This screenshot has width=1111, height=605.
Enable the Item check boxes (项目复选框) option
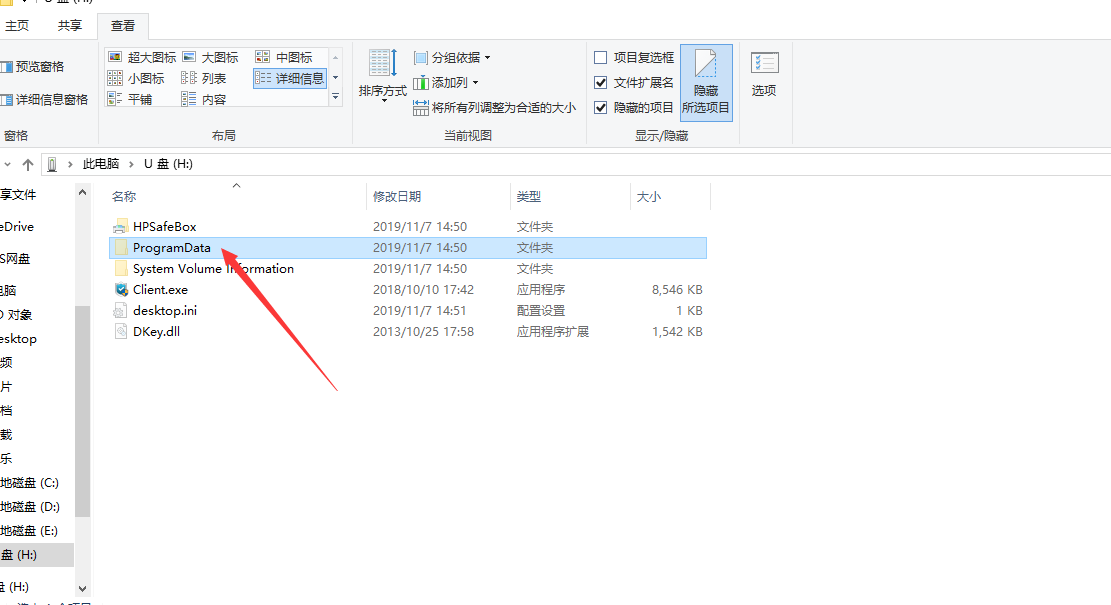click(601, 58)
